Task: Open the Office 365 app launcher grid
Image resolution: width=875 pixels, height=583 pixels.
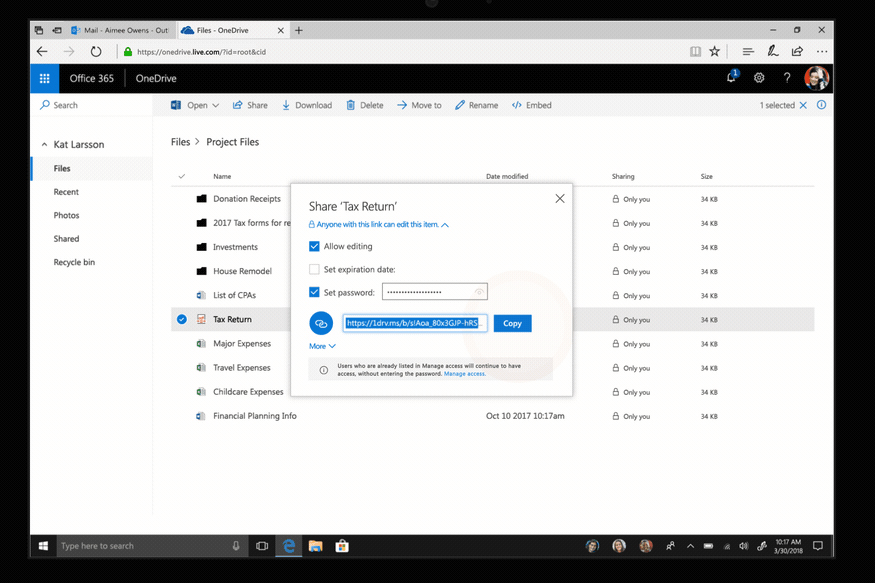Action: point(45,79)
